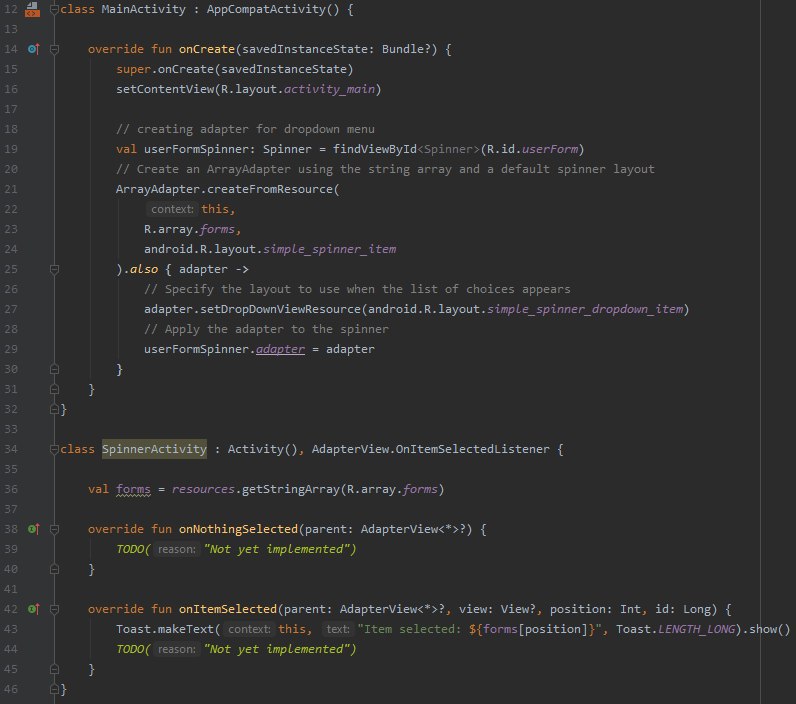Click the underlined forms variable on line 36
This screenshot has width=796, height=704.
click(x=133, y=489)
